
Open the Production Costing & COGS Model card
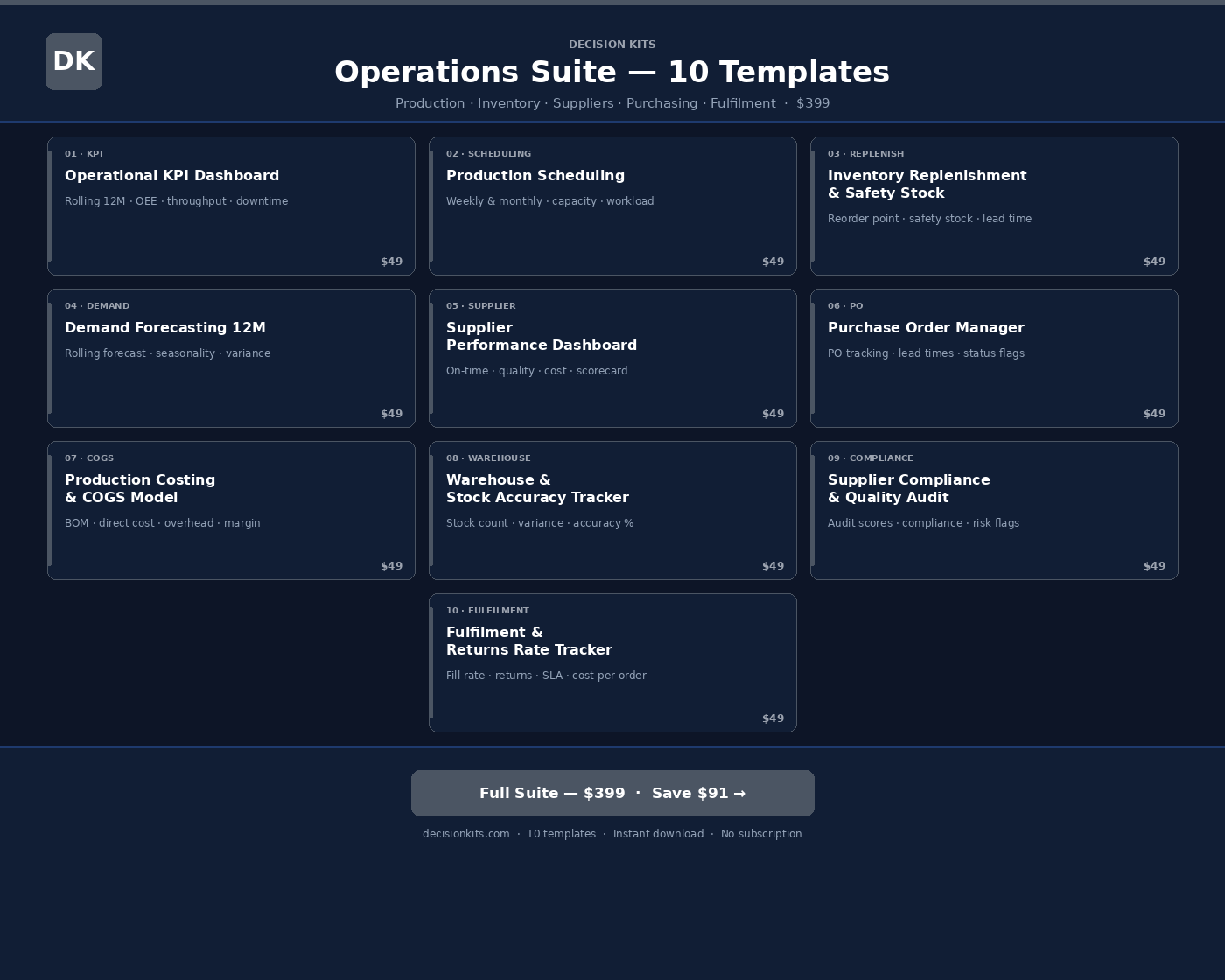[x=231, y=510]
